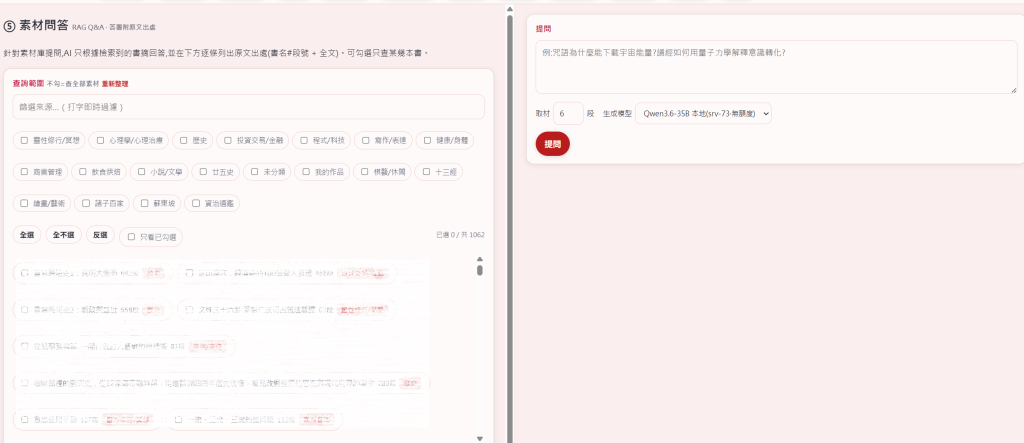Click the 查詢範圍 label

pyautogui.click(x=28, y=84)
